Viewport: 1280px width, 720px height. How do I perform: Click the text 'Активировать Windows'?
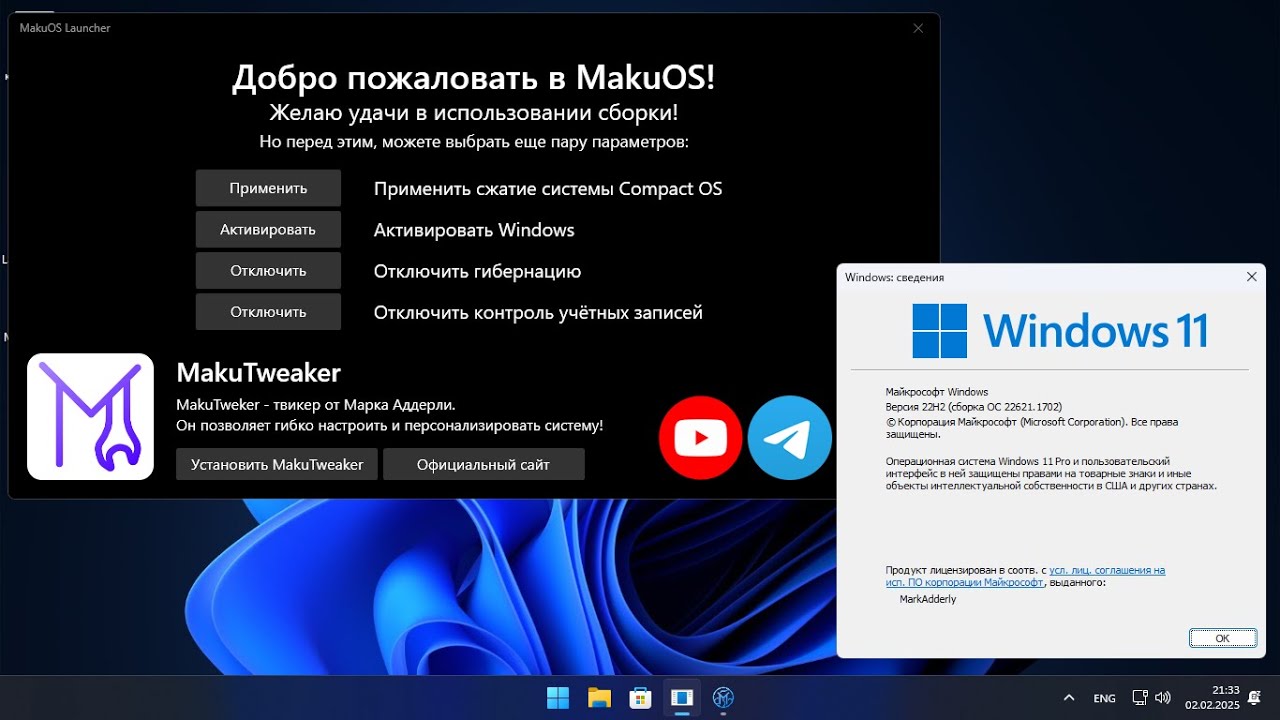tap(474, 230)
